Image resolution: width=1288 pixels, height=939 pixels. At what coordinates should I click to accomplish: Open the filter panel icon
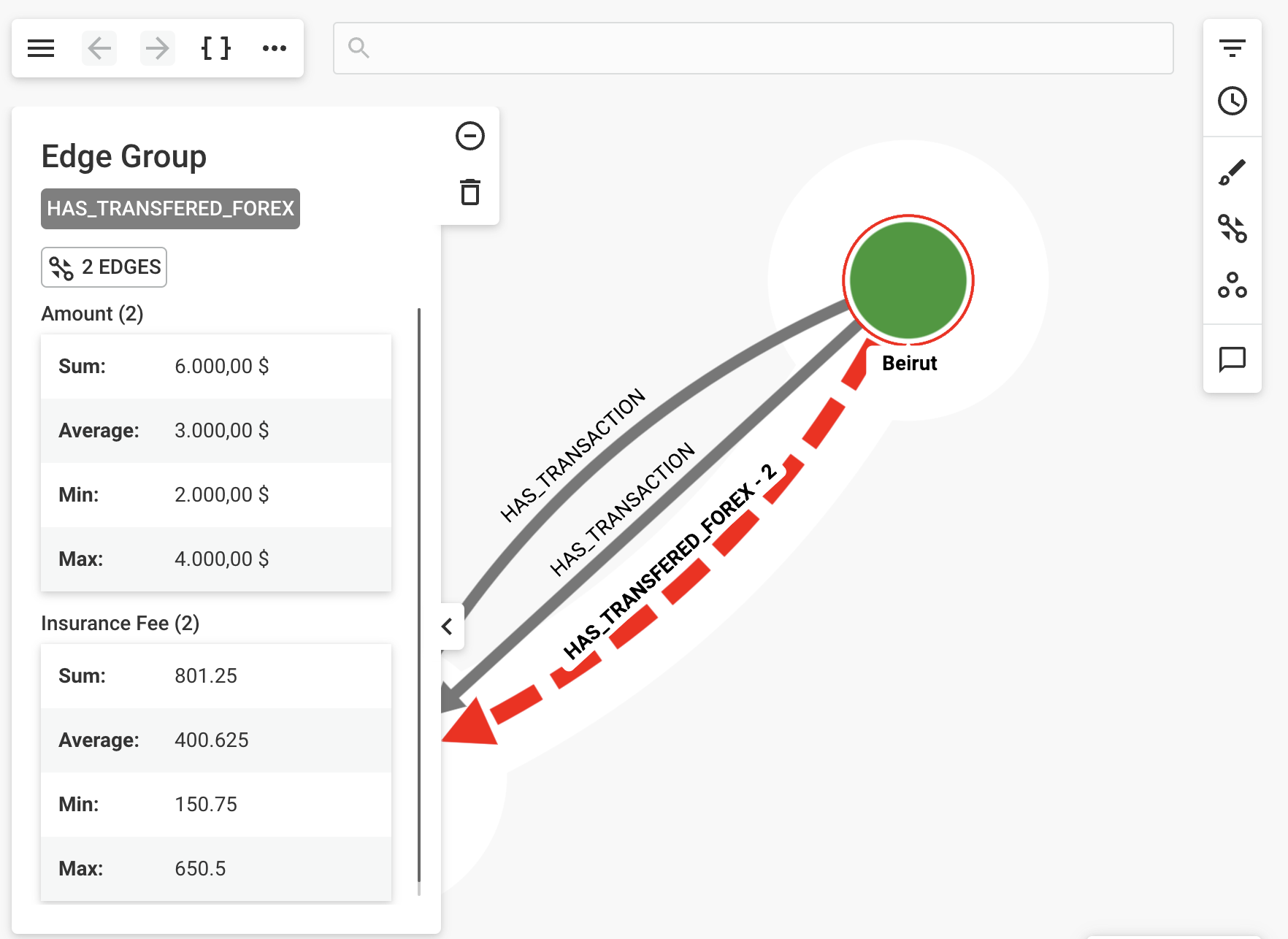1232,48
